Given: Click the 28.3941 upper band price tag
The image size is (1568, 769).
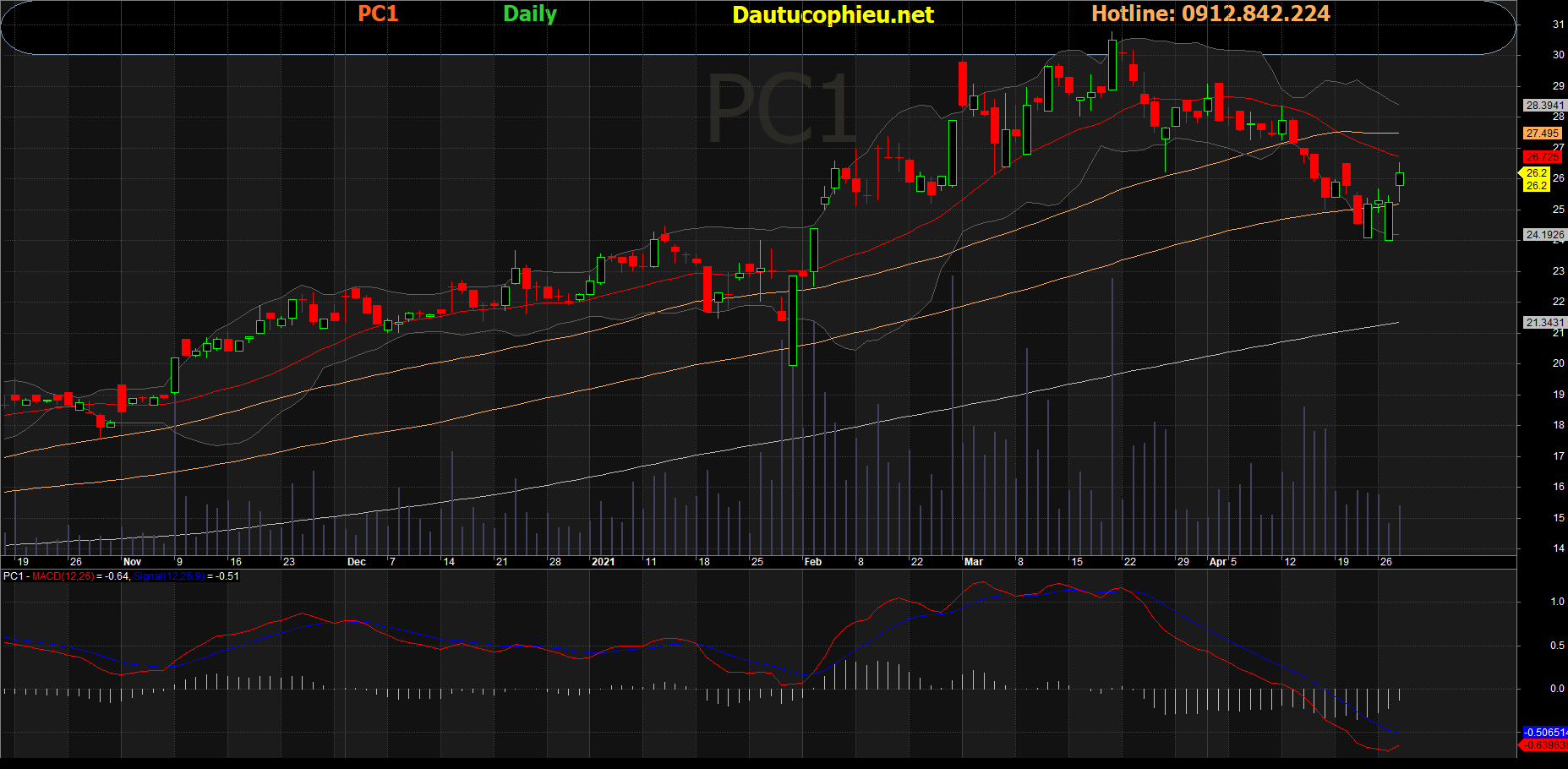Looking at the screenshot, I should (x=1543, y=106).
